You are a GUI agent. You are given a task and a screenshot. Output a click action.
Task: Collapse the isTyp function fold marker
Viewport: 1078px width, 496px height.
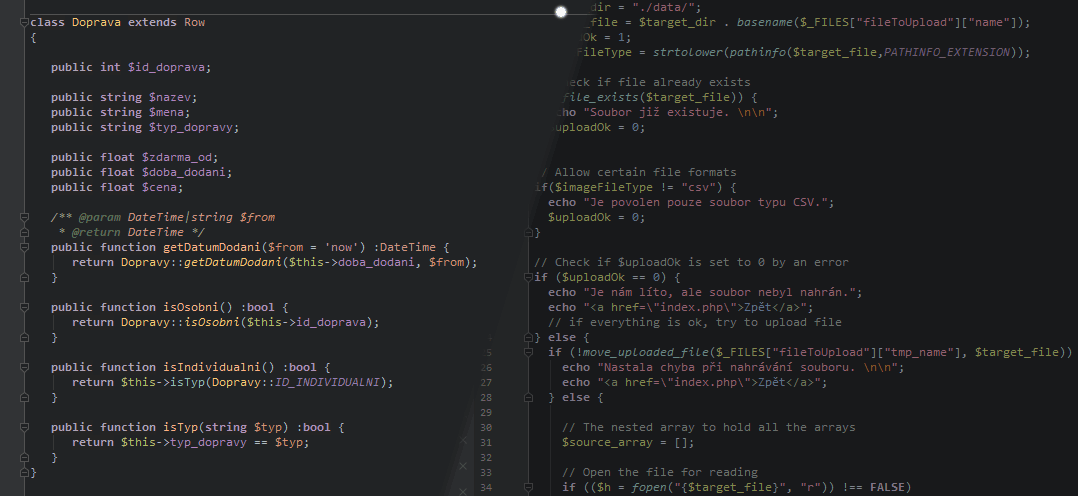[x=23, y=427]
